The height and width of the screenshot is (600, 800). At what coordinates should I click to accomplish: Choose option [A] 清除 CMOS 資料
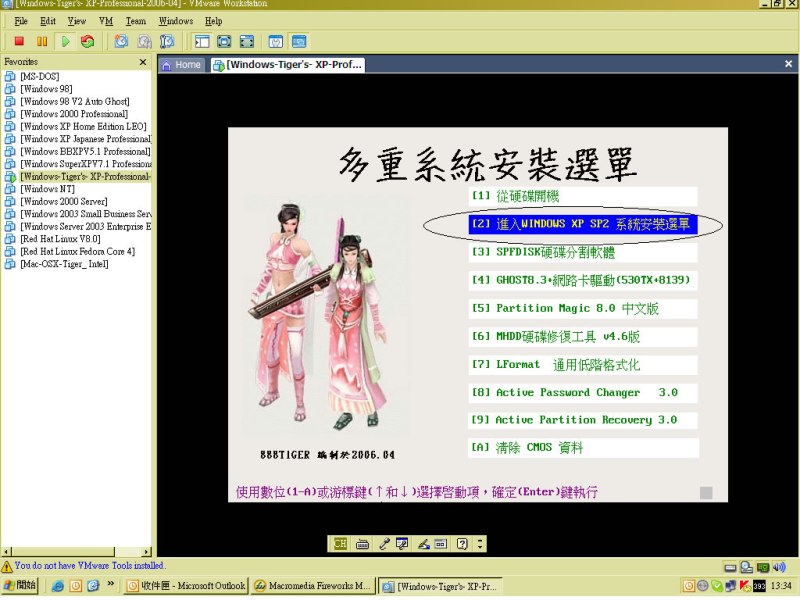point(583,447)
